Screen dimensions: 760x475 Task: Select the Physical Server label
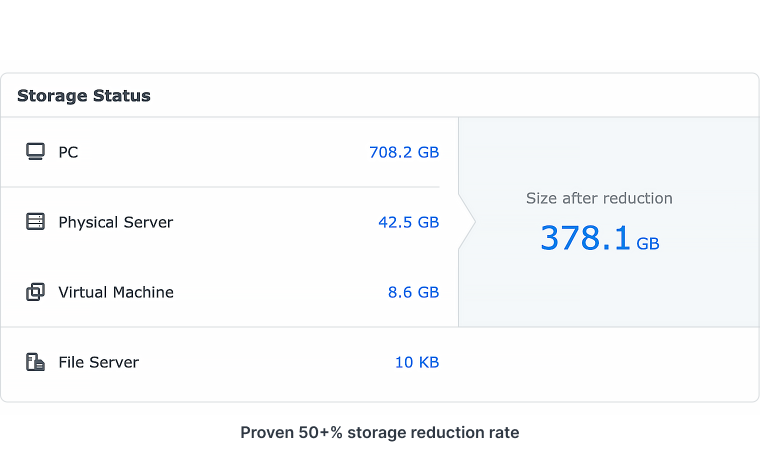[x=115, y=222]
